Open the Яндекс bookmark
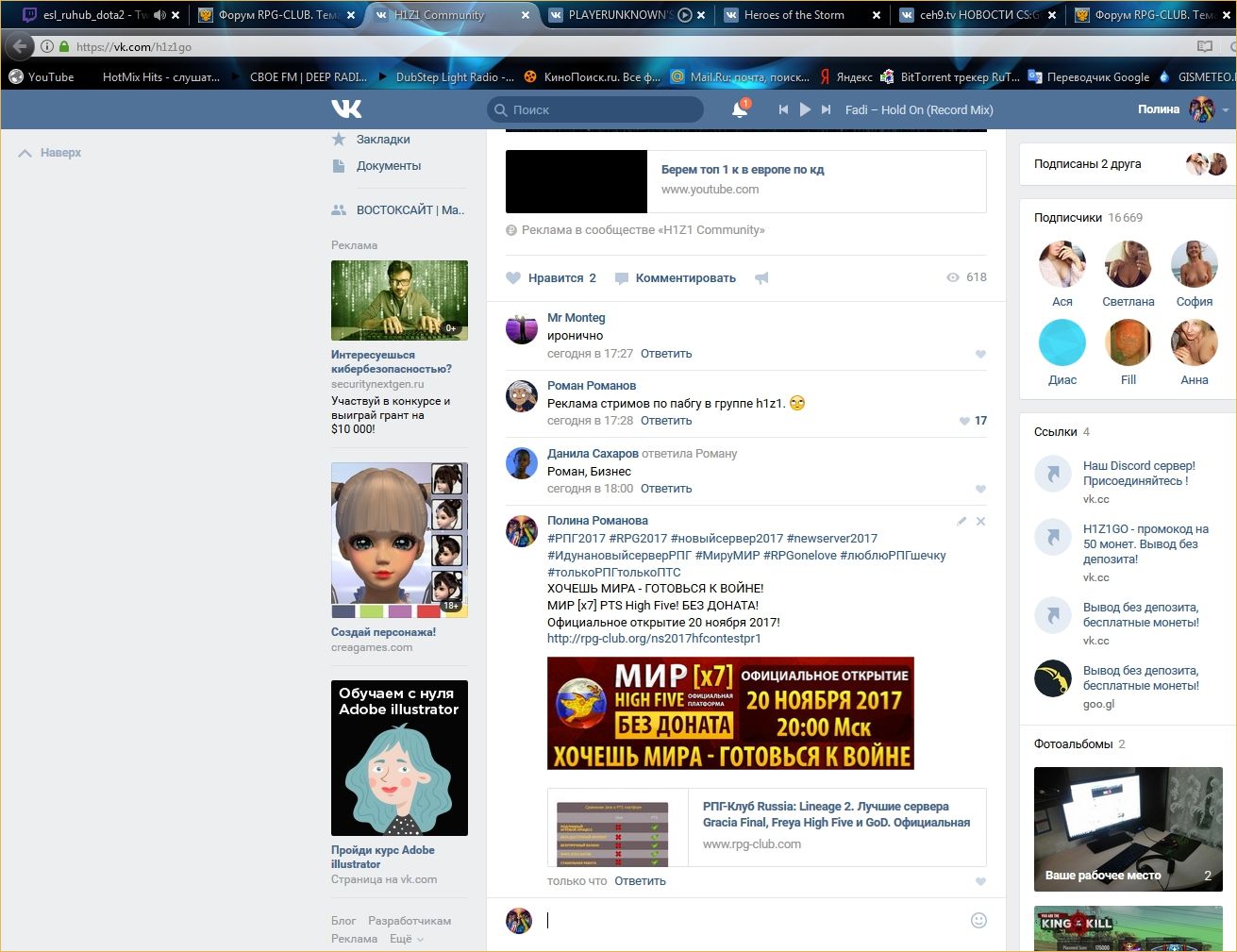This screenshot has height=952, width=1237. [846, 77]
